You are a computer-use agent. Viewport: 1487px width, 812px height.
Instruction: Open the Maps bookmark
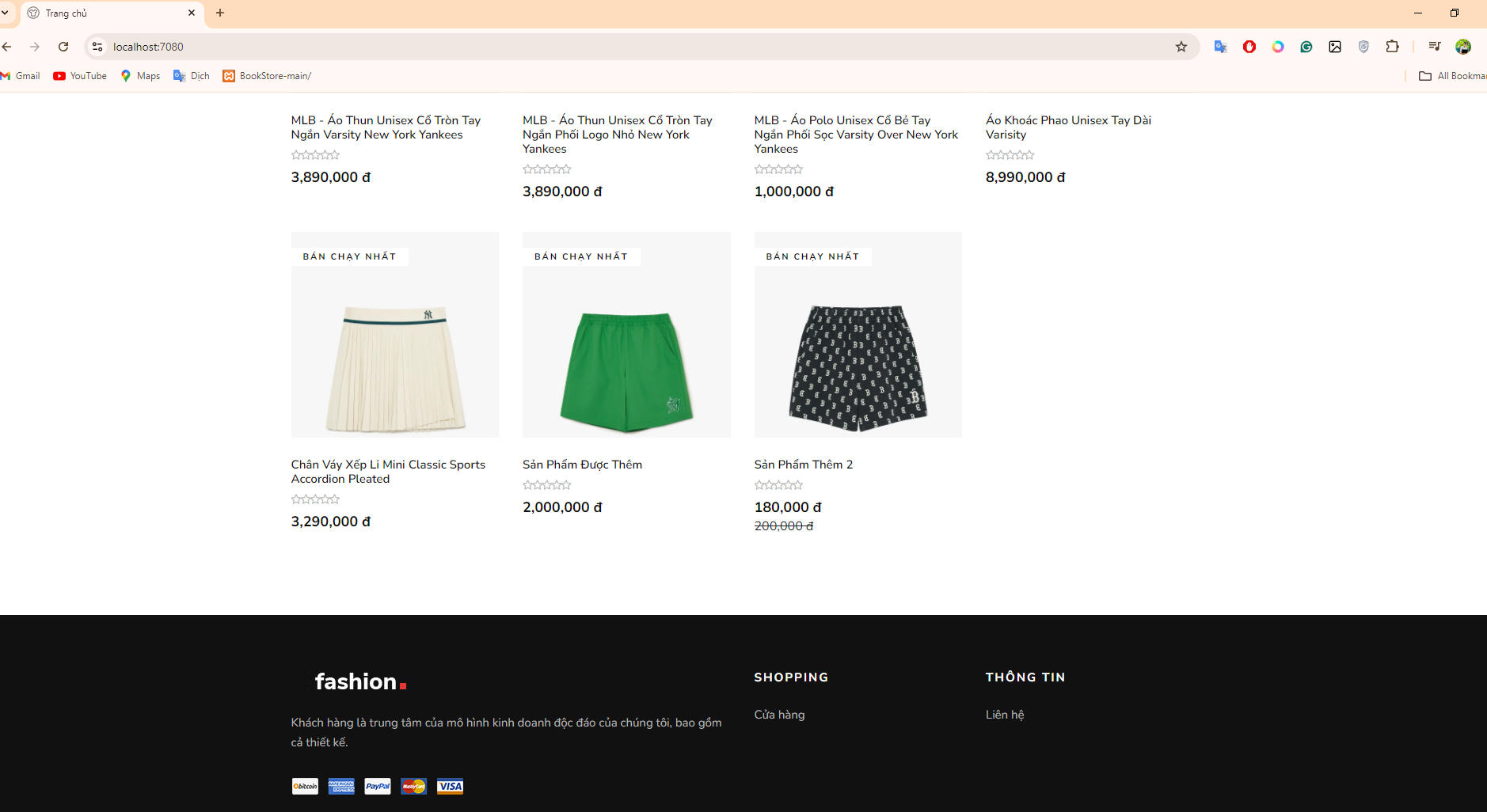point(140,76)
